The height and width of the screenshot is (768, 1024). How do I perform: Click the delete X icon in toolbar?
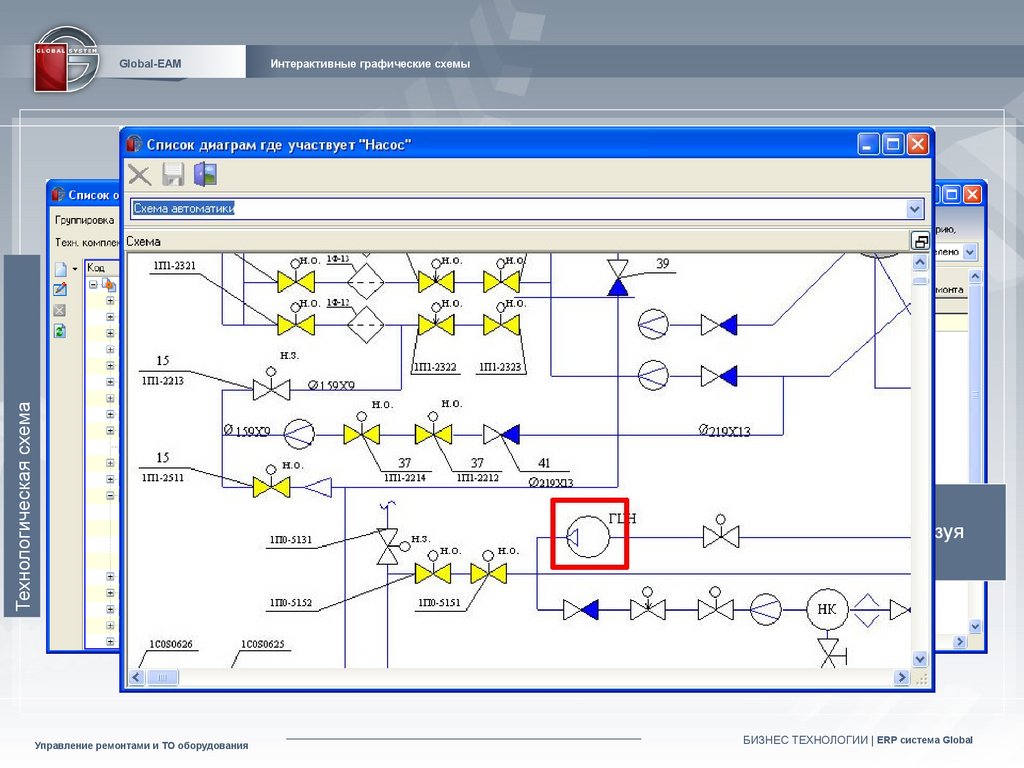tap(140, 175)
